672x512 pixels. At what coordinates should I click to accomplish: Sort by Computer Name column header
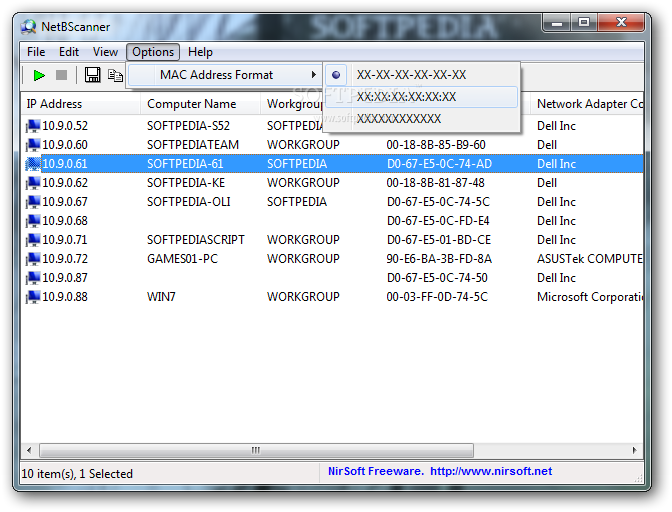tap(200, 104)
